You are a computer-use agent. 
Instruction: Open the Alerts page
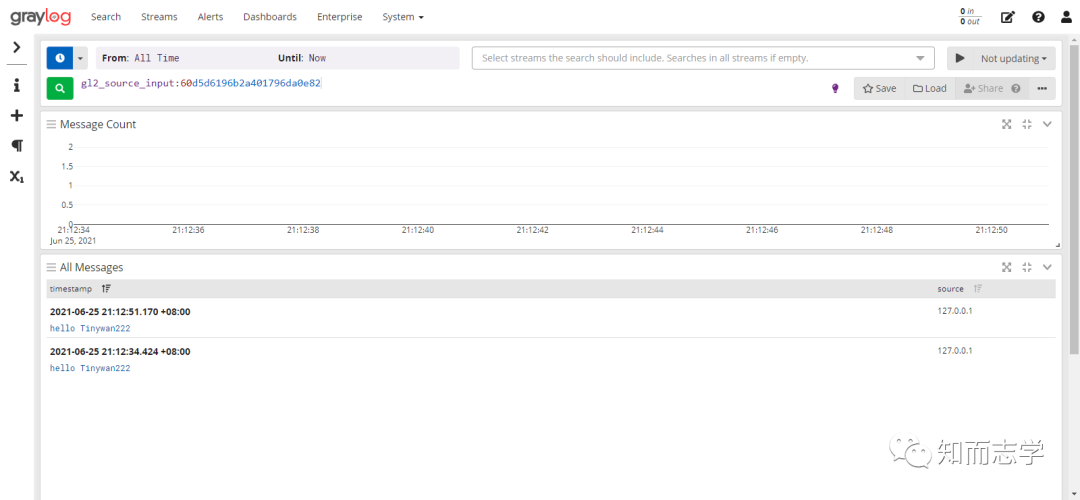(210, 17)
